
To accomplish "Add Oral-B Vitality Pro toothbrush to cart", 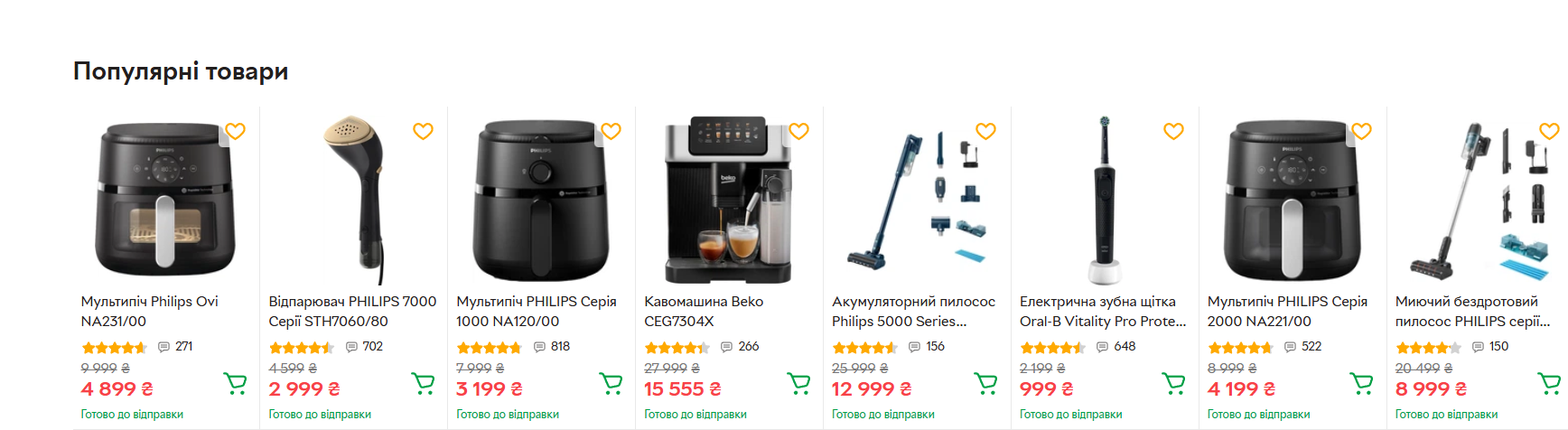I will pyautogui.click(x=1174, y=384).
